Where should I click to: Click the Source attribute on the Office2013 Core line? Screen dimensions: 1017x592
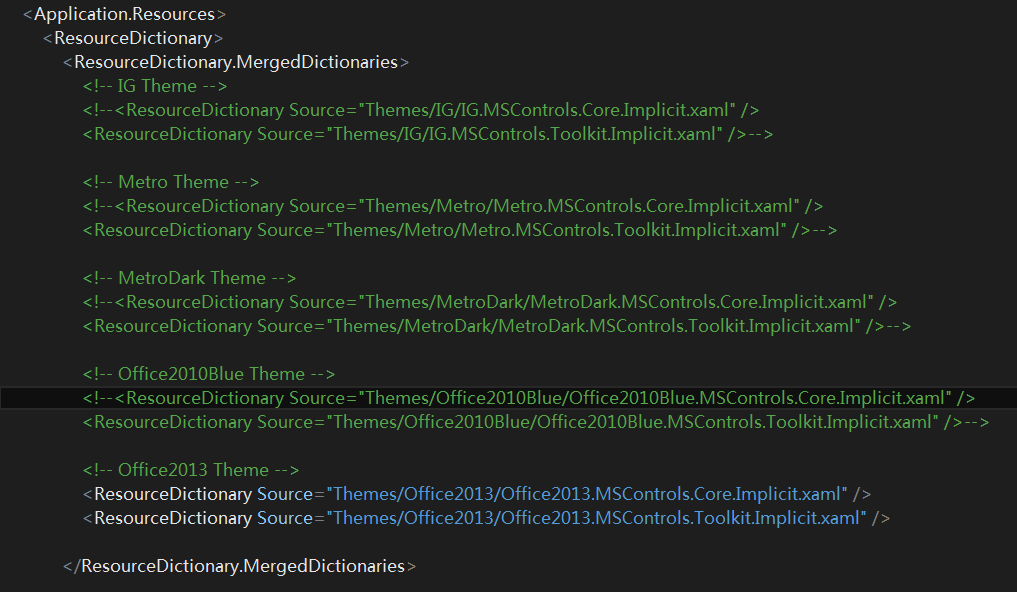coord(285,494)
